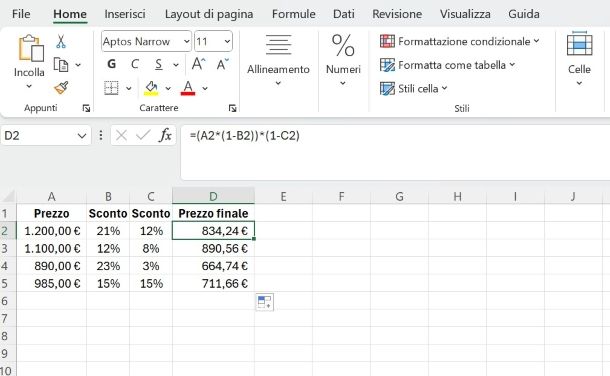This screenshot has width=610, height=376.
Task: Open Formattazione condizionale menu
Action: coord(459,41)
